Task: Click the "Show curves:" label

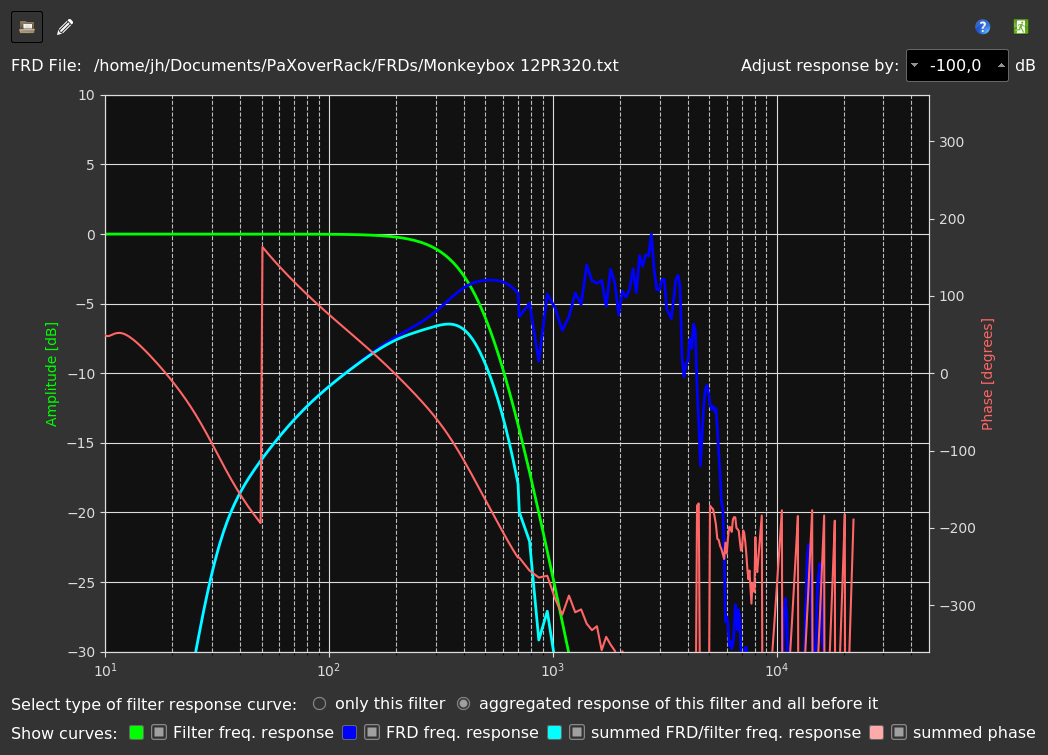Action: point(64,733)
